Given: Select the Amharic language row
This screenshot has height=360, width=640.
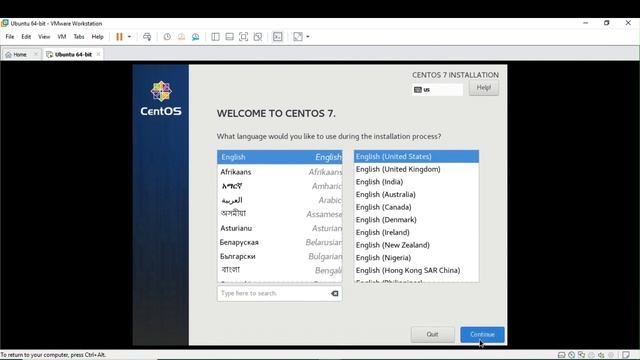Looking at the screenshot, I should point(280,186).
